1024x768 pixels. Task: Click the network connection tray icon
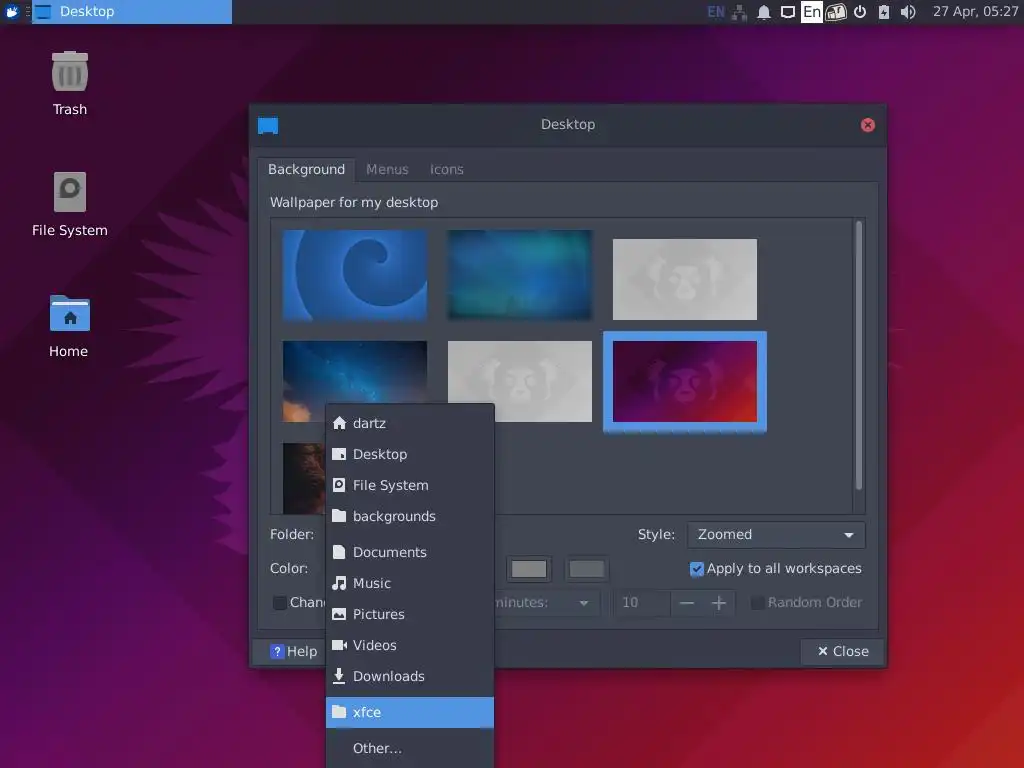(x=739, y=12)
